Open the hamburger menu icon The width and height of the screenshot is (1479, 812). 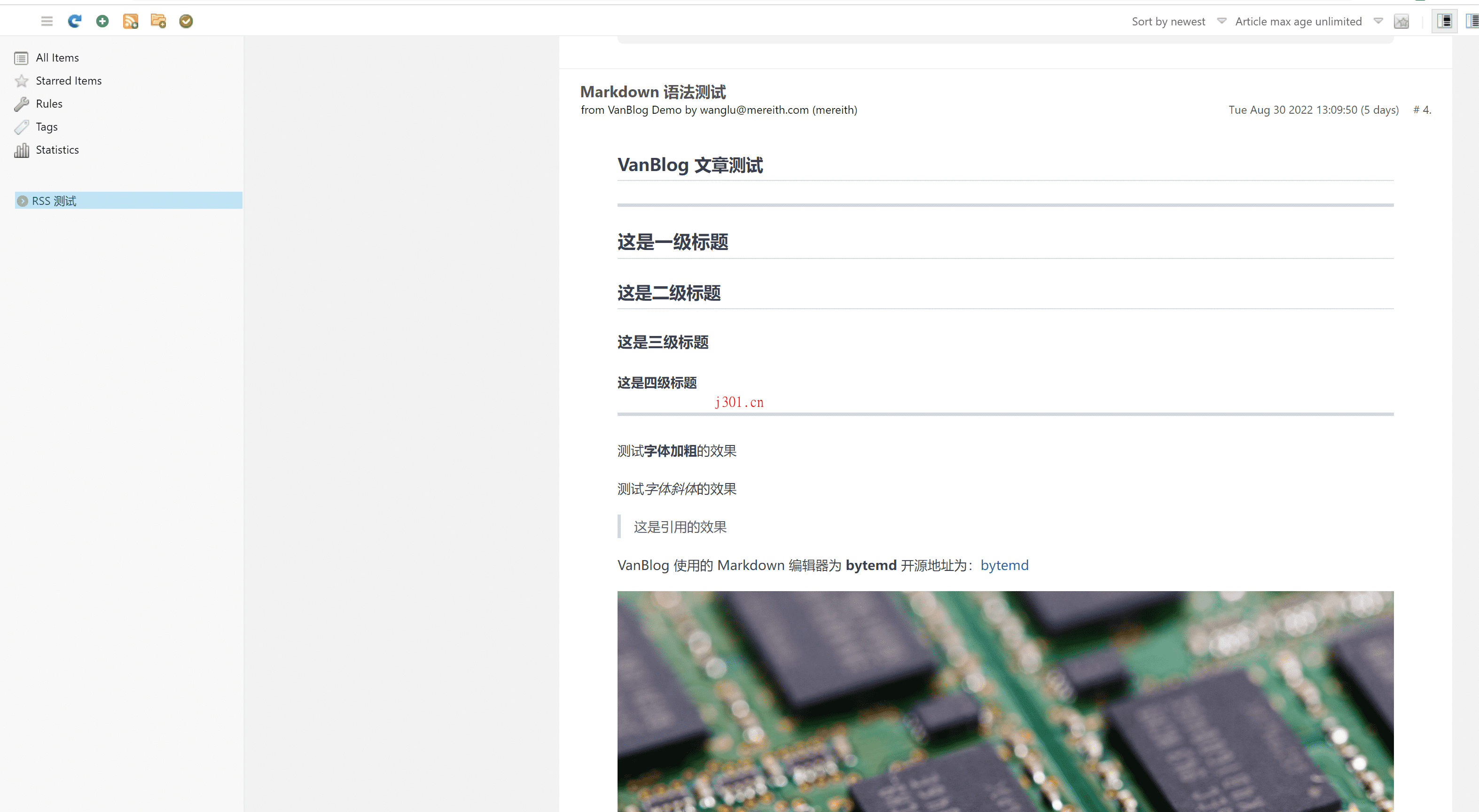coord(47,21)
